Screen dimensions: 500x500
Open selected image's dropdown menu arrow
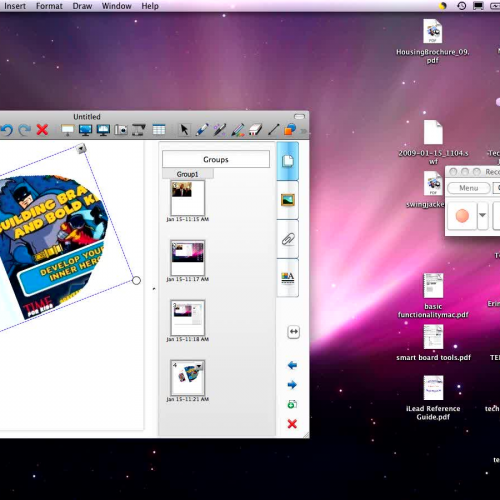point(81,148)
